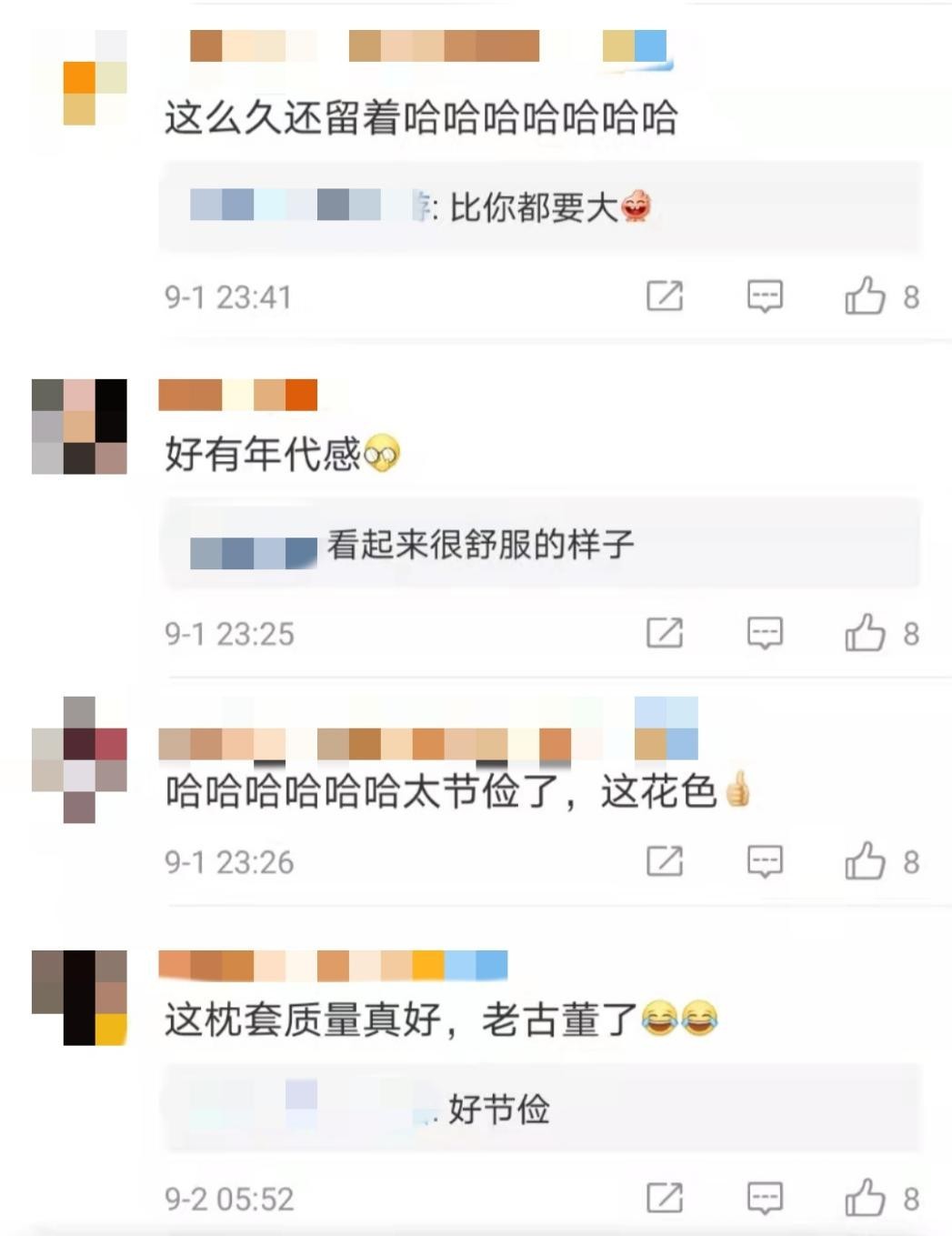View profile picture beside 好有年代感

pos(80,427)
